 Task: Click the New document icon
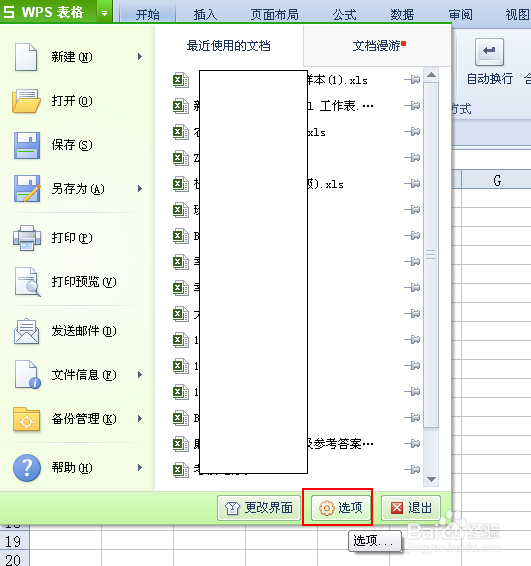(26, 57)
